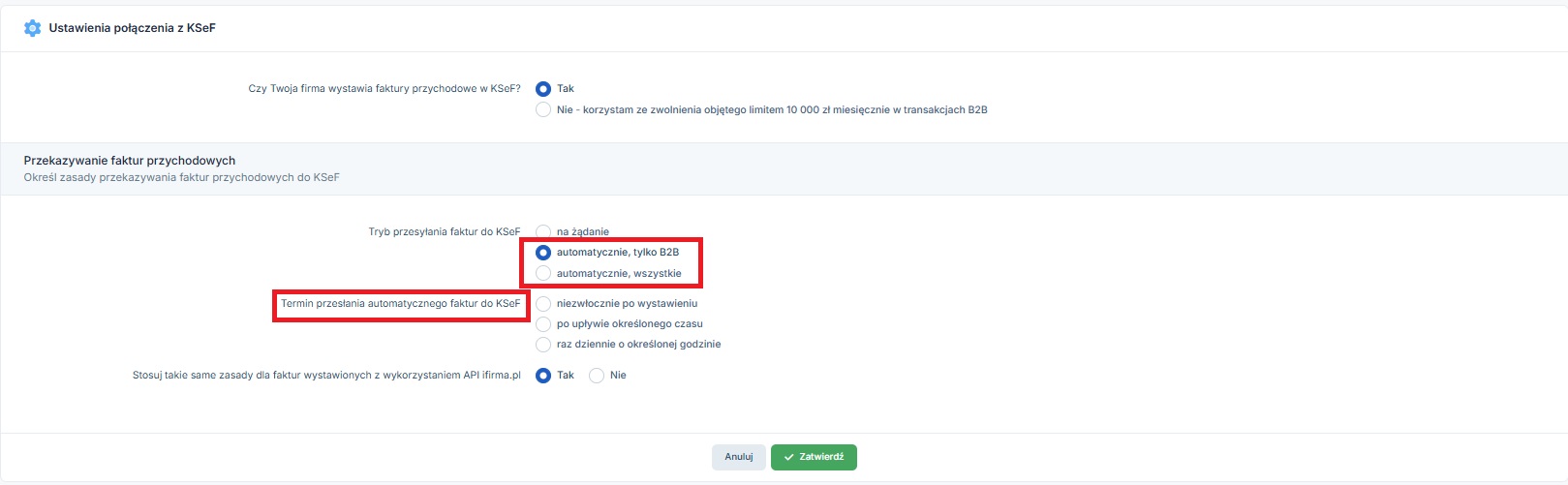Select 'niezwłocznie po wystawieniu' timing
1568x485 pixels.
[x=543, y=304]
